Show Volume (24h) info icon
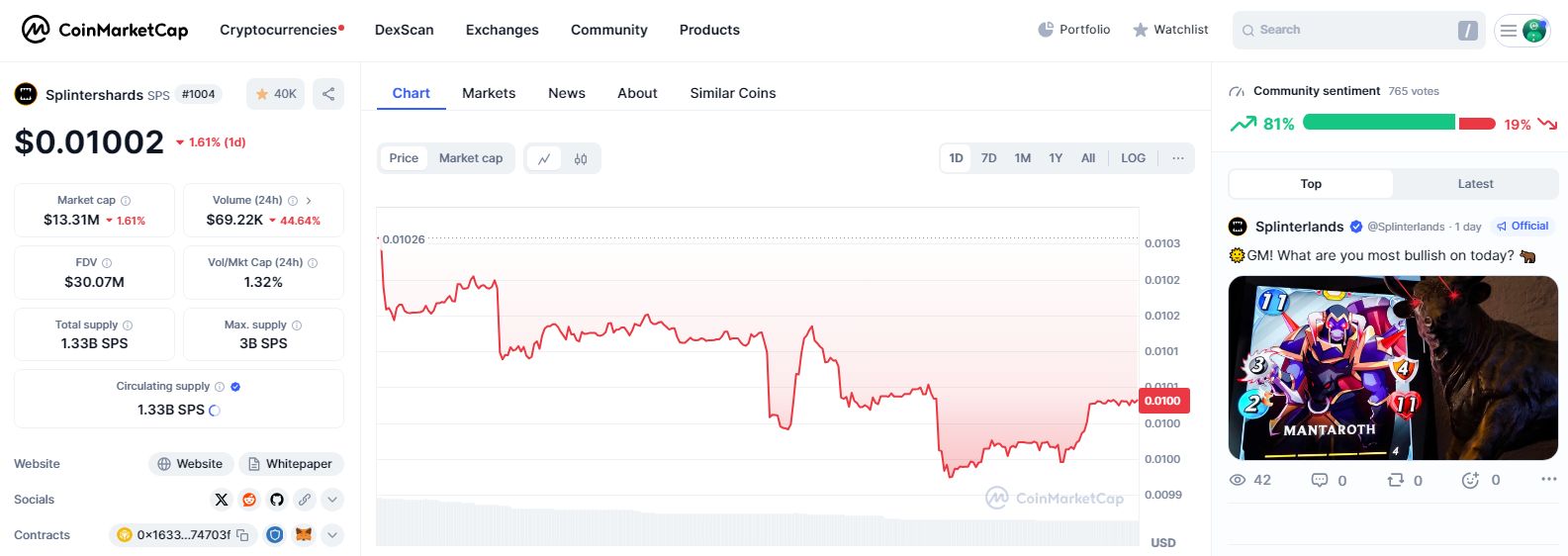Viewport: 1568px width, 556px height. click(293, 201)
